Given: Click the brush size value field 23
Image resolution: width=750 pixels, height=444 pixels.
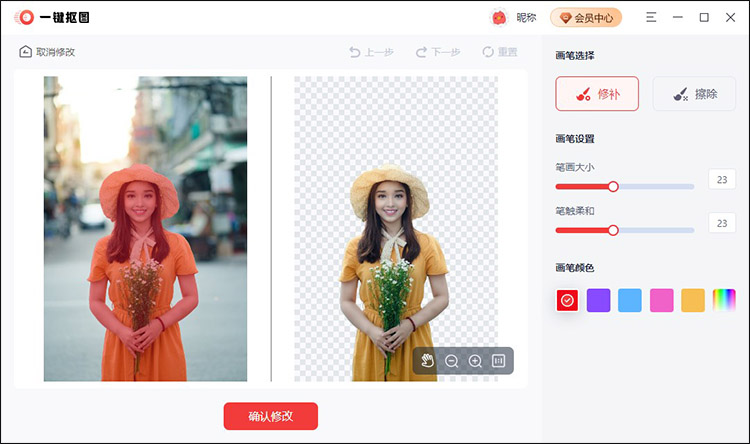Looking at the screenshot, I should [722, 179].
